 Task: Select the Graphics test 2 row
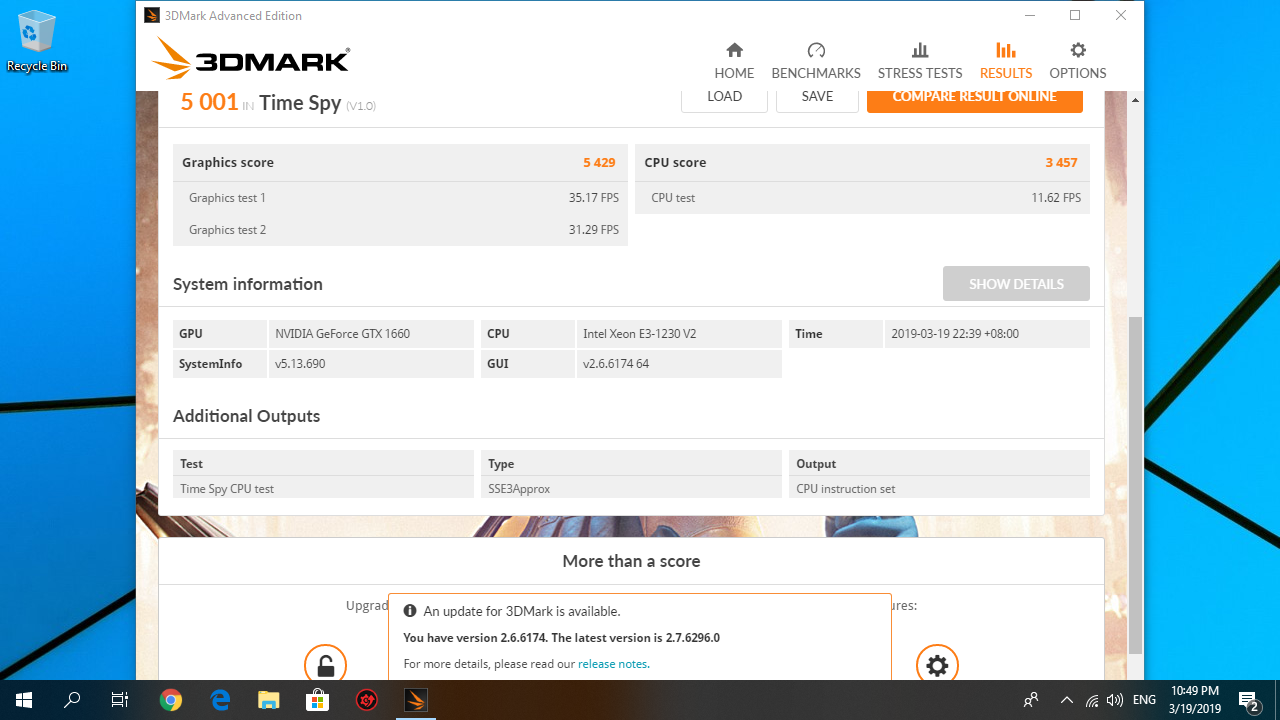pyautogui.click(x=400, y=230)
